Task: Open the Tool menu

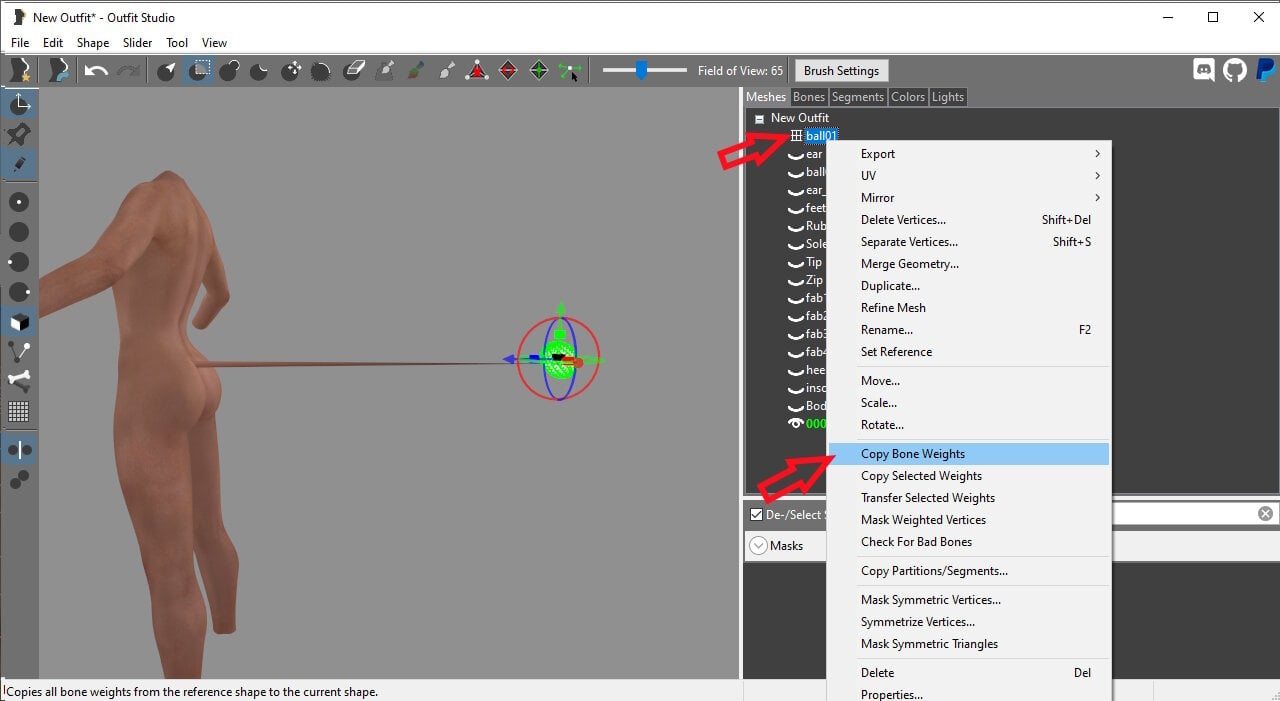Action: [177, 43]
